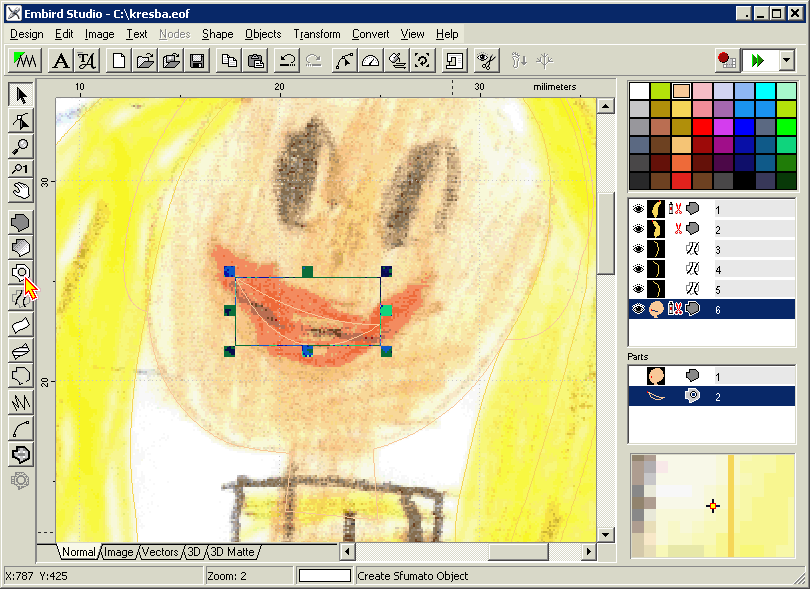The image size is (810, 589).
Task: Open the letter A text tool
Action: [x=61, y=61]
